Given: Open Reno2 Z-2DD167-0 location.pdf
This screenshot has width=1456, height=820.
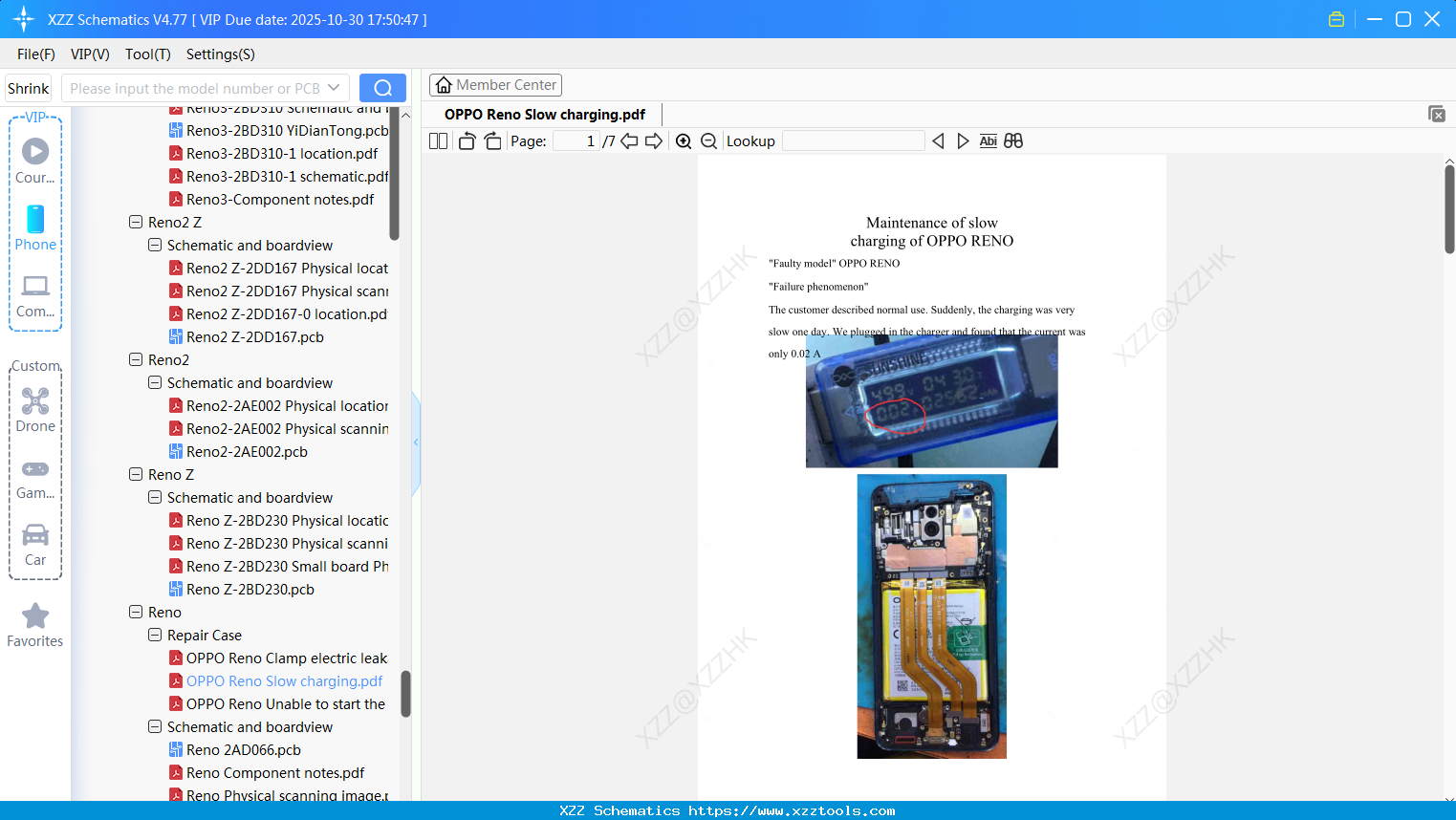Looking at the screenshot, I should coord(278,313).
